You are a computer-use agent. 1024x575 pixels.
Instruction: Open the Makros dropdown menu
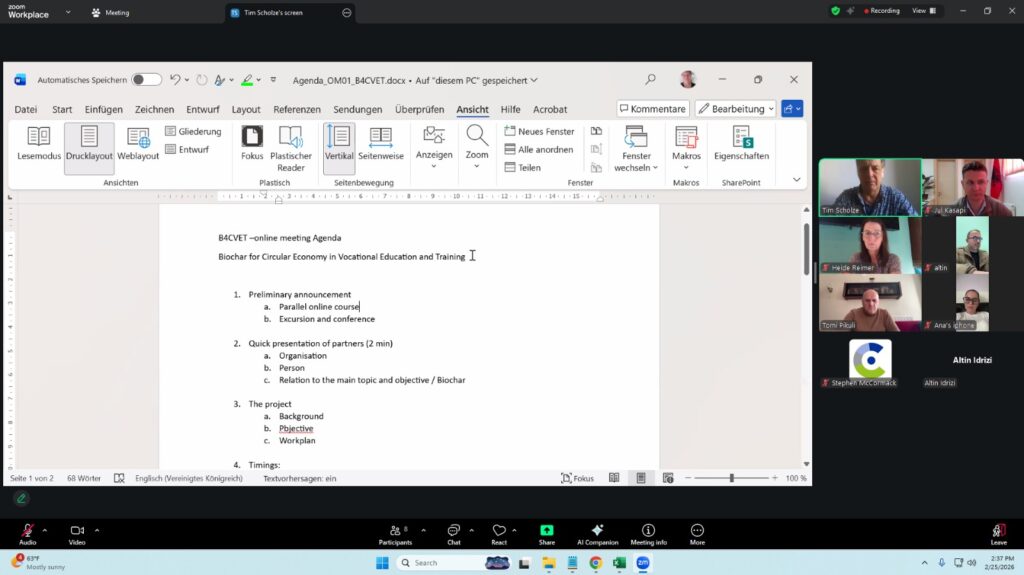tap(686, 146)
